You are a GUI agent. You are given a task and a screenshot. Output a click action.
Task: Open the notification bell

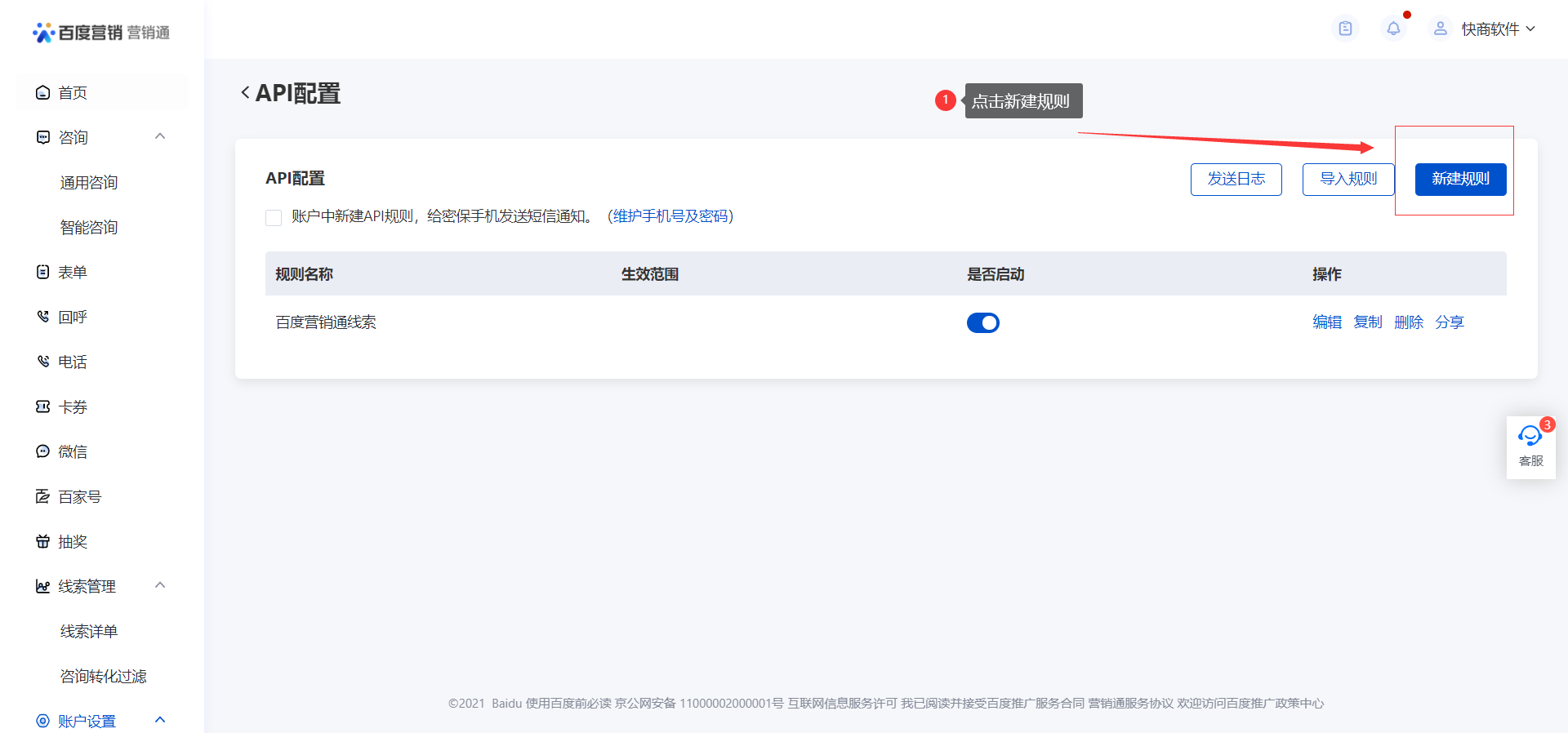click(1393, 29)
